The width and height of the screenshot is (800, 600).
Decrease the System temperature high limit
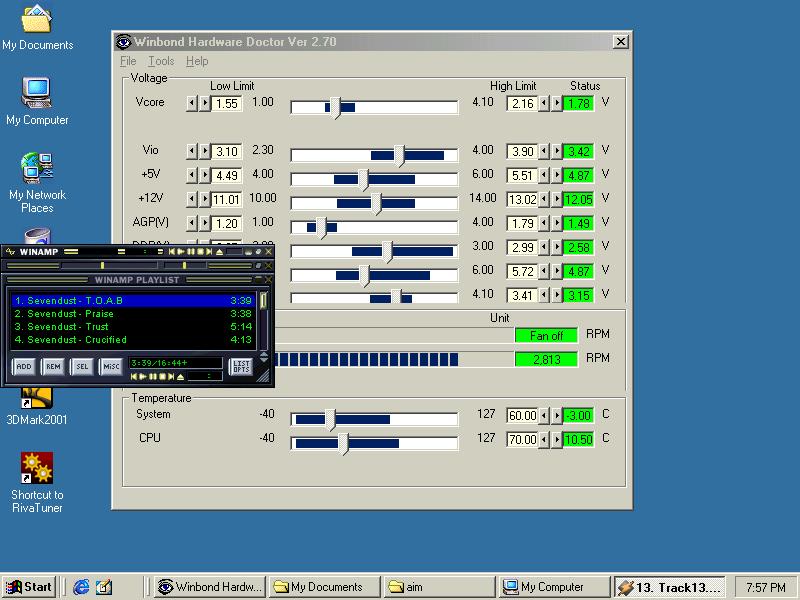pos(543,415)
